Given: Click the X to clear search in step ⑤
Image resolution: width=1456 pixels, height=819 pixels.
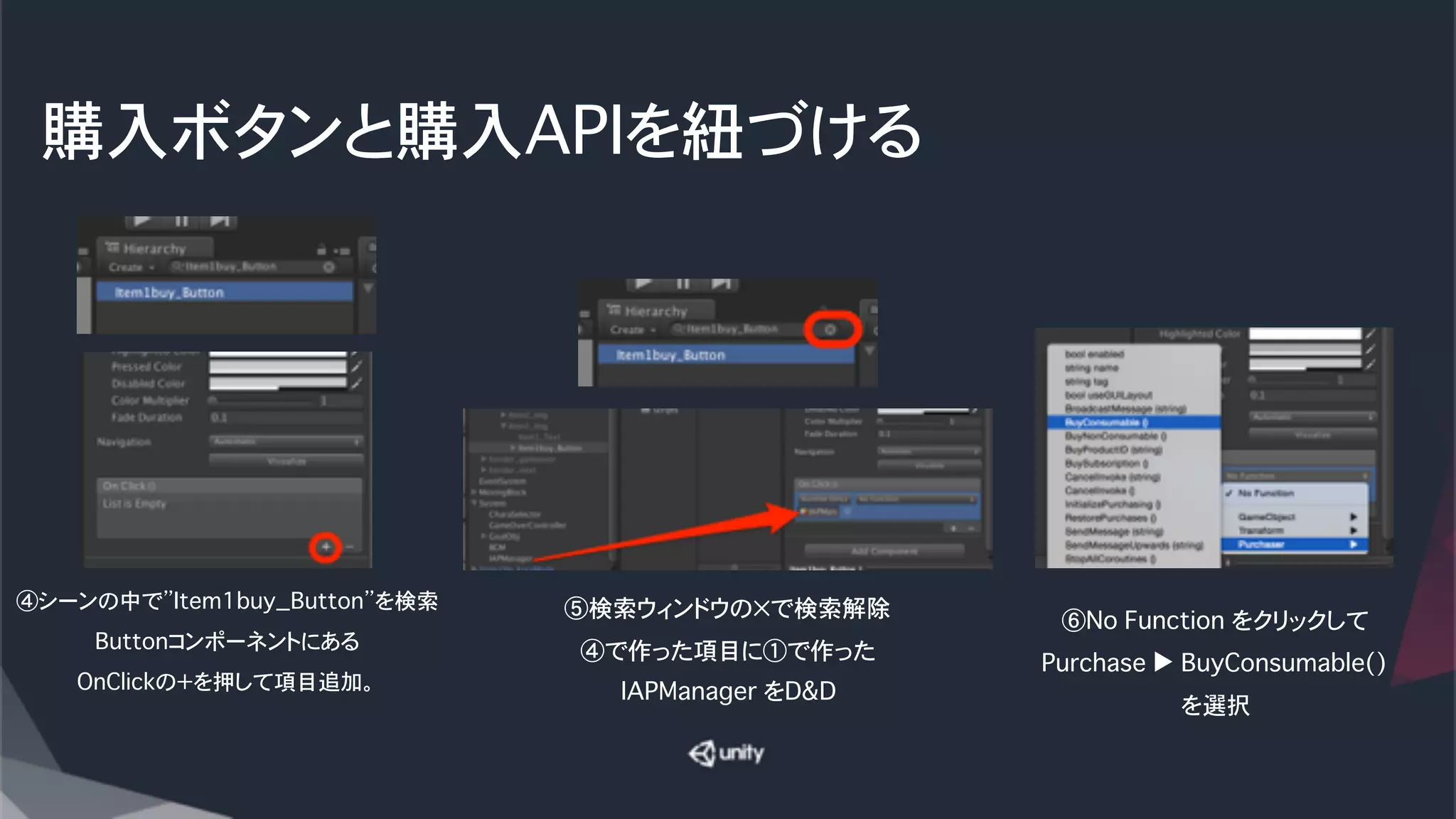Looking at the screenshot, I should click(x=830, y=330).
